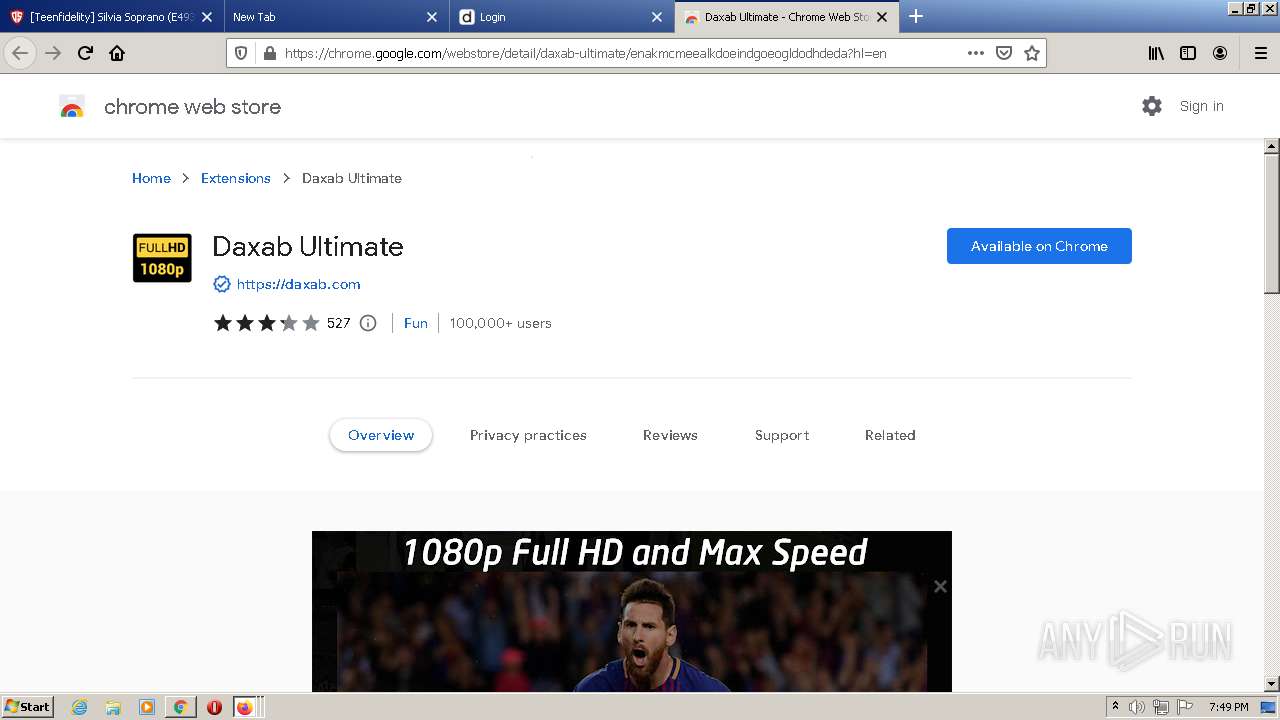Click the chrome web store title text
Image resolution: width=1280 pixels, height=720 pixels.
click(x=192, y=107)
